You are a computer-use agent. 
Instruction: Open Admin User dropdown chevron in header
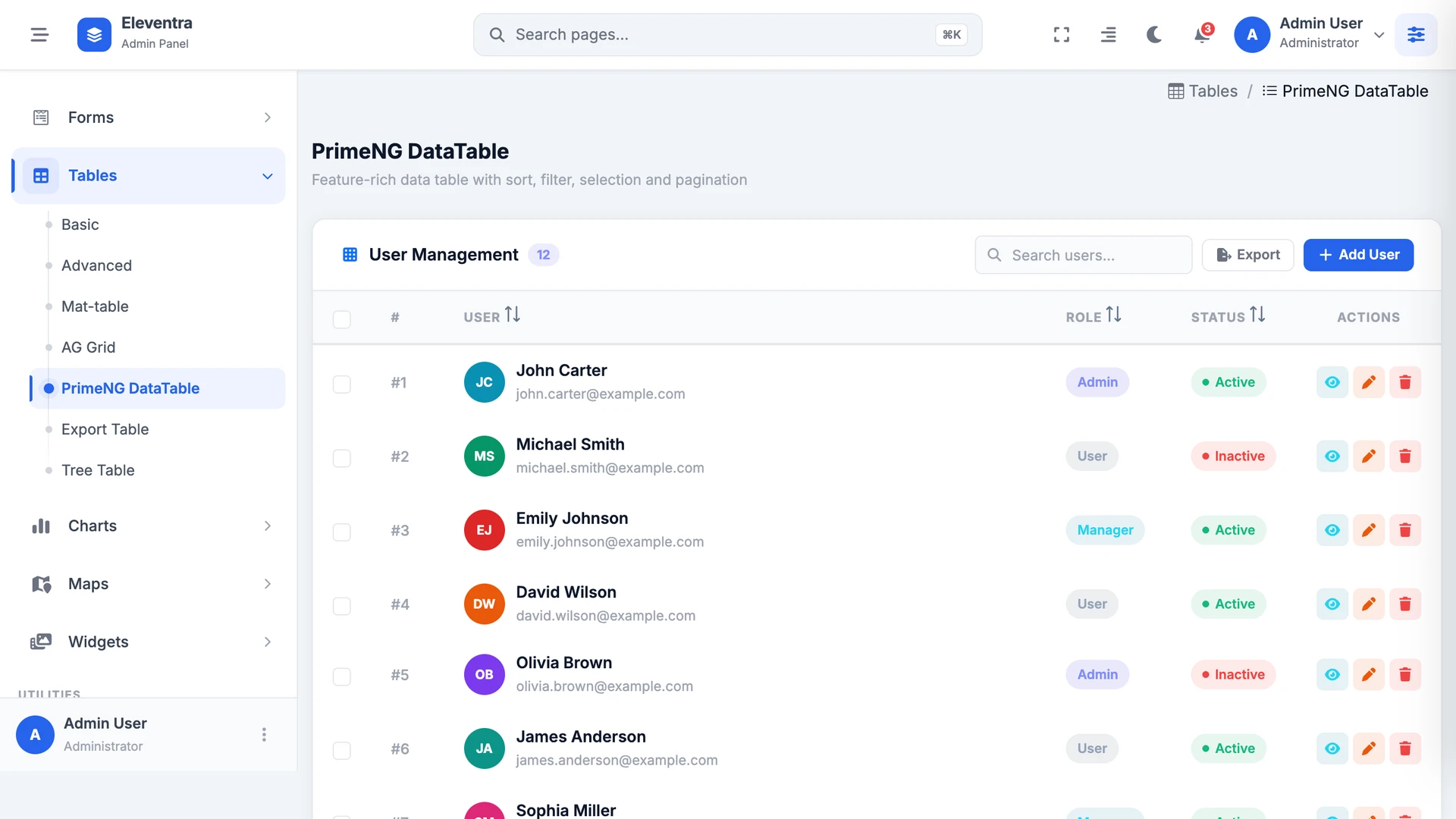click(x=1379, y=35)
